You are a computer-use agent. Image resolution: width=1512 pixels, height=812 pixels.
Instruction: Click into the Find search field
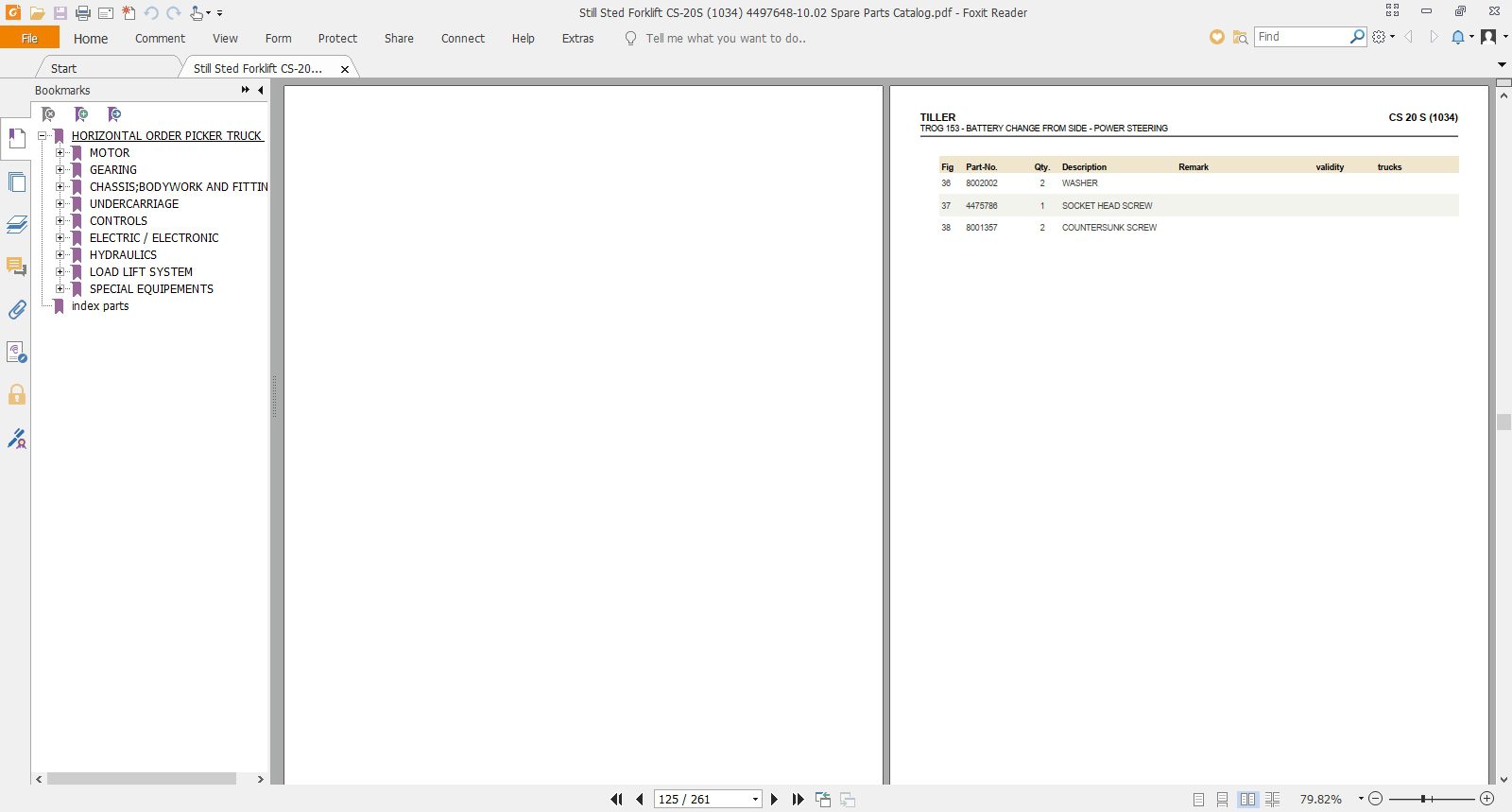click(x=1301, y=37)
